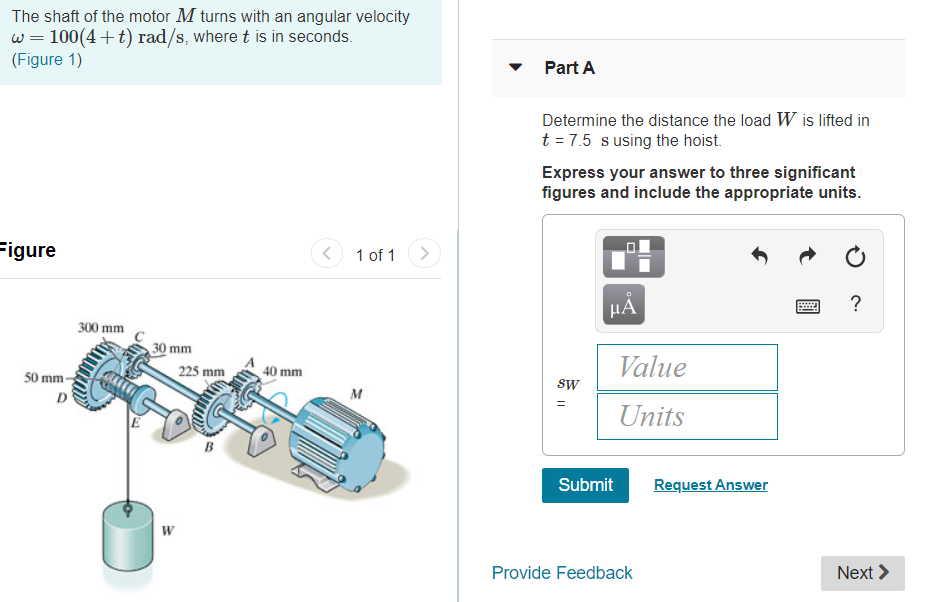The height and width of the screenshot is (602, 928).
Task: Redo the last equation edit
Action: pyautogui.click(x=807, y=256)
